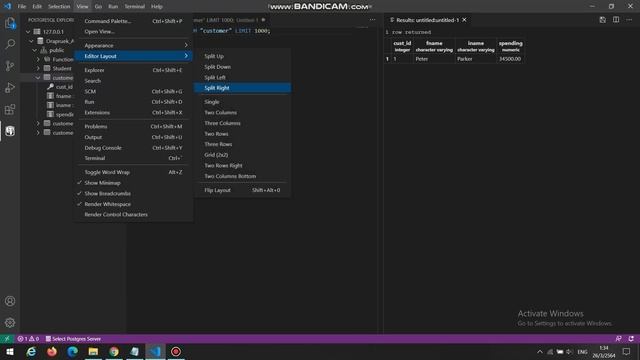Choose Split Right layout
Viewport: 640px width, 360px height.
pos(242,88)
